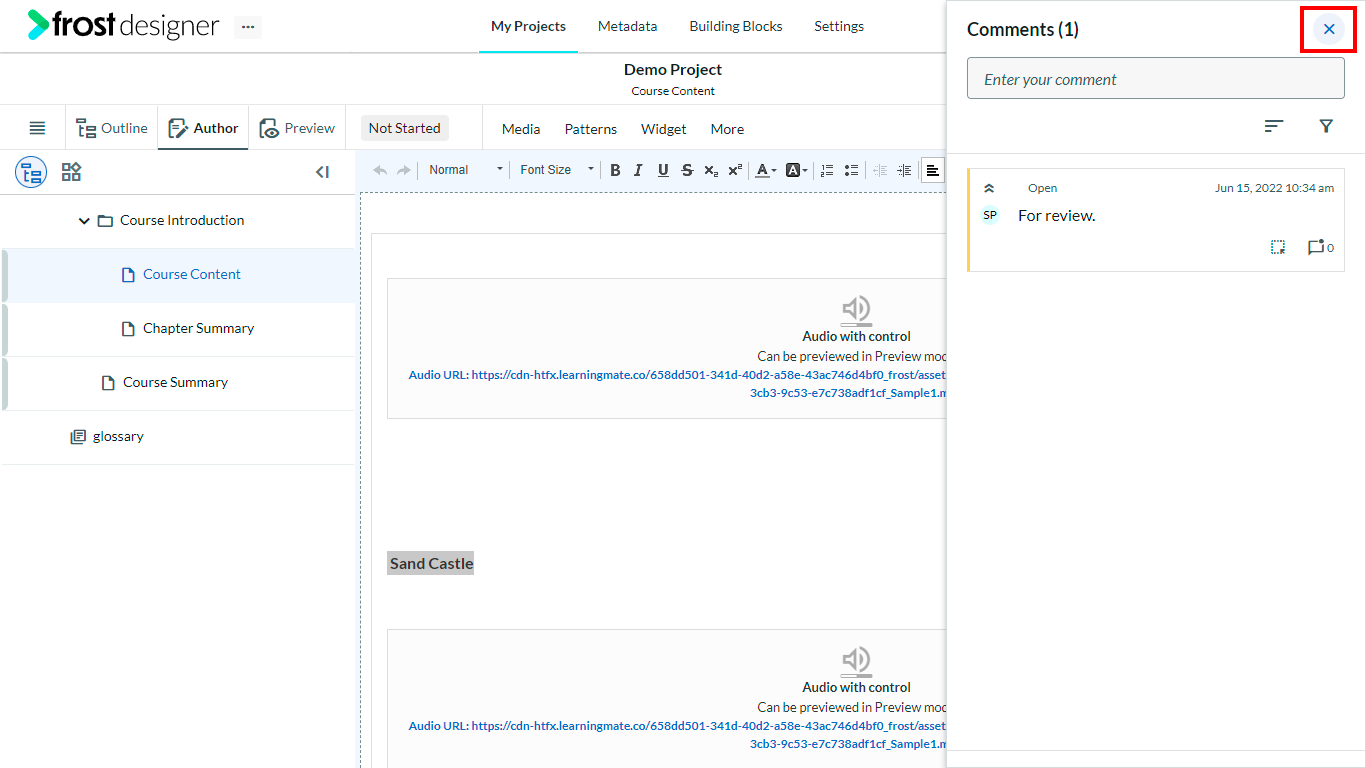Switch to the Outline view
This screenshot has height=768, width=1366.
pyautogui.click(x=112, y=128)
